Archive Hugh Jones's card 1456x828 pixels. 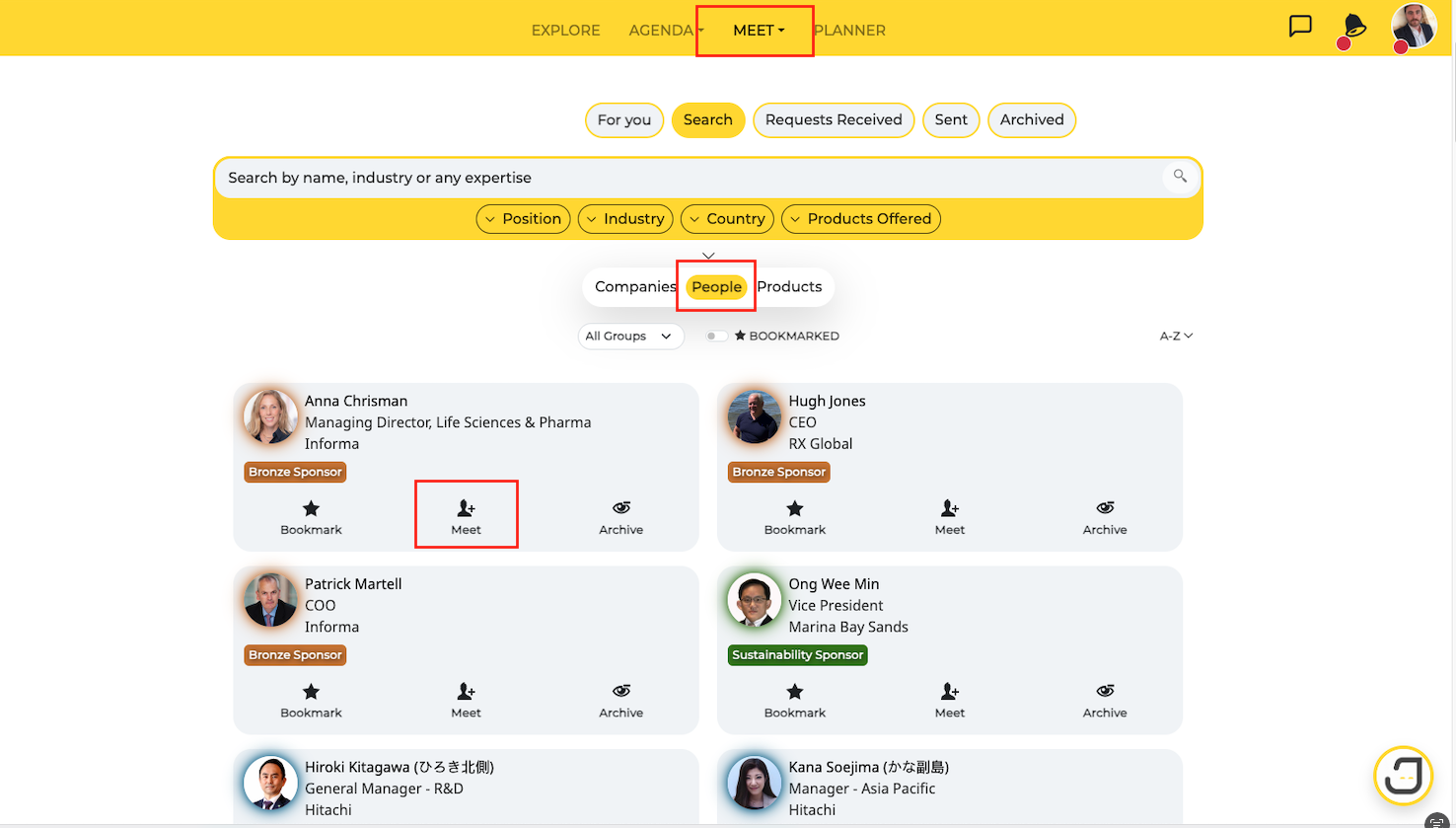point(1105,517)
